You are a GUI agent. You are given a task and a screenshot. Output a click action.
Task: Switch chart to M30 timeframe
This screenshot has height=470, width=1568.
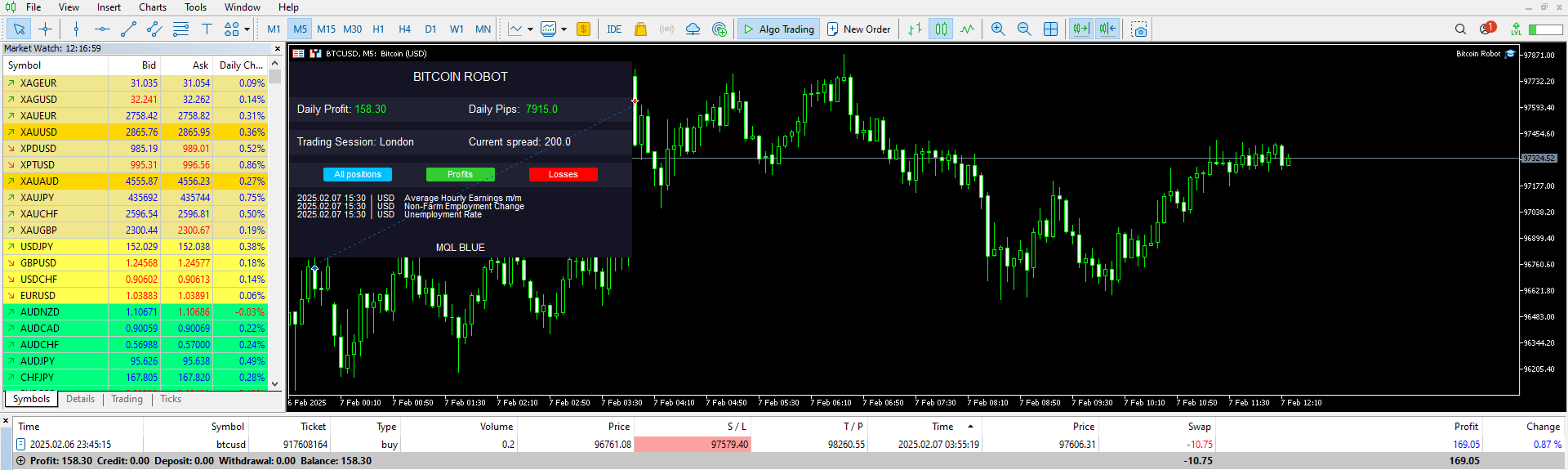(353, 29)
